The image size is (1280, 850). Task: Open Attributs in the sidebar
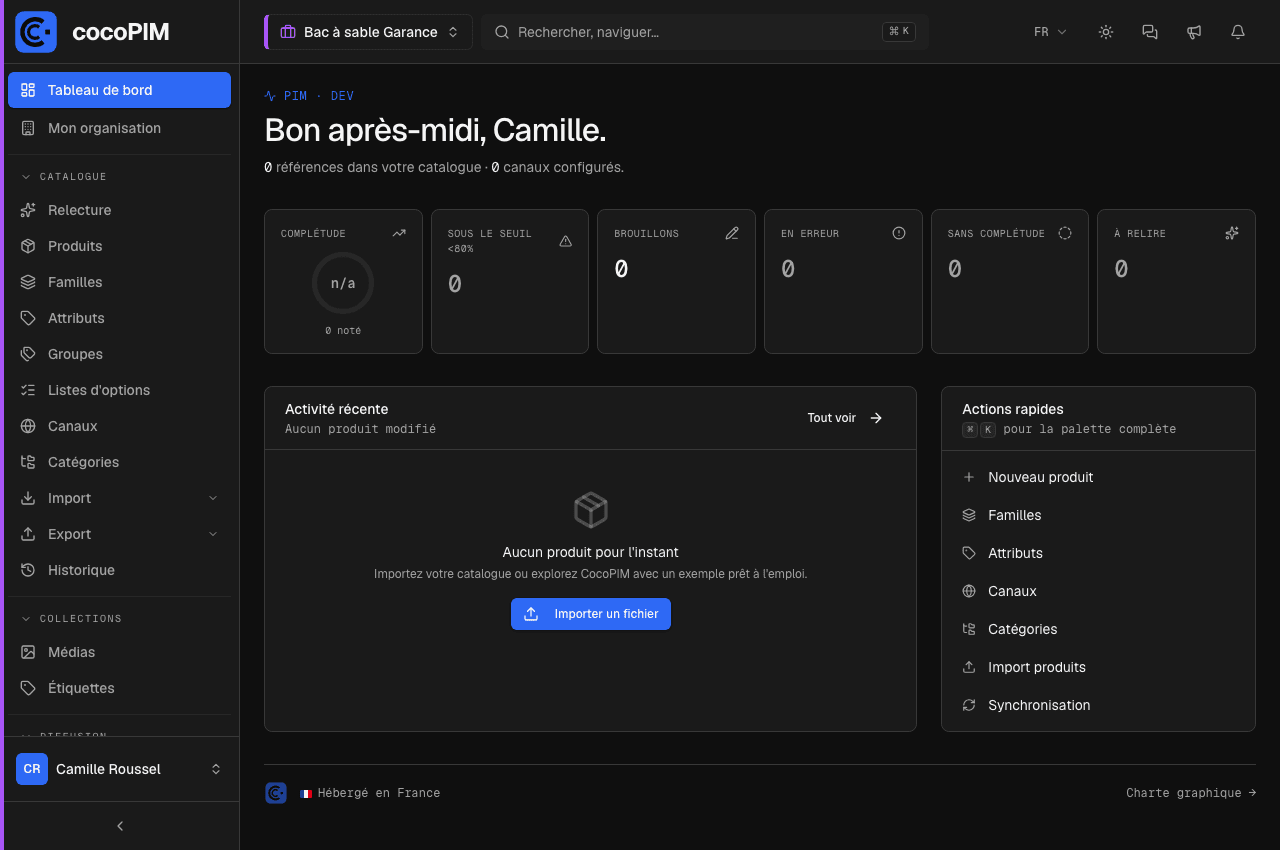point(119,318)
